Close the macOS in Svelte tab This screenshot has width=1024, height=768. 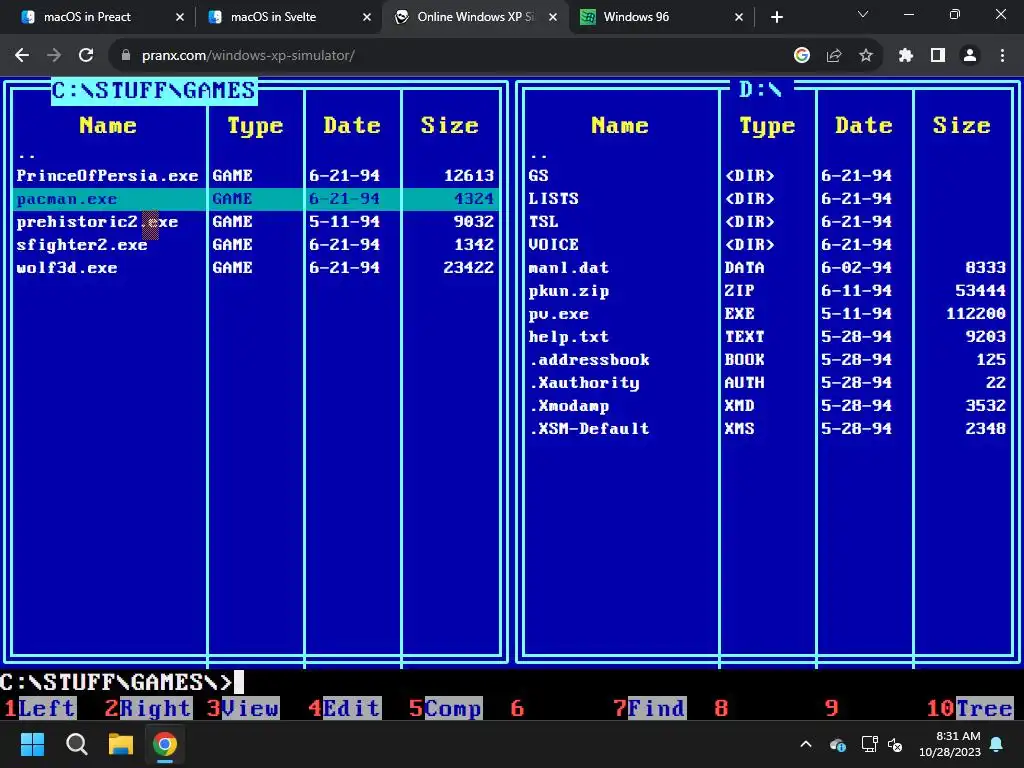point(366,17)
